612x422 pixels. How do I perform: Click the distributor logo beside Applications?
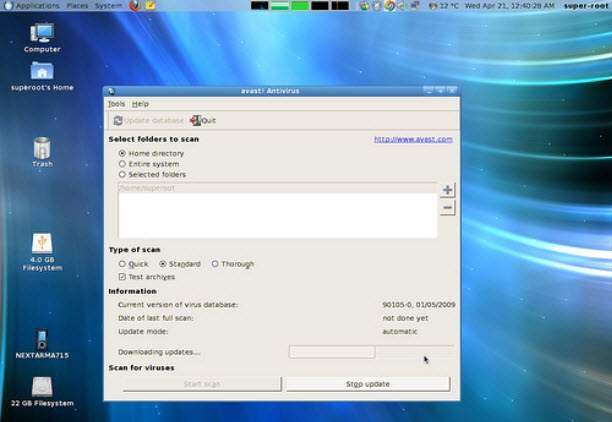[x=8, y=5]
